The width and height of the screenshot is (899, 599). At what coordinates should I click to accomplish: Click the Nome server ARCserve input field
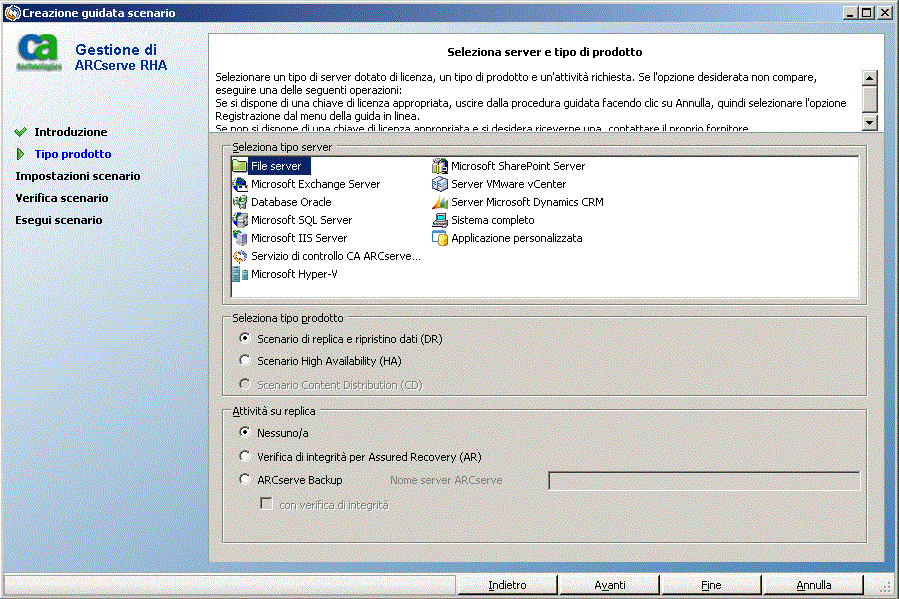(x=704, y=480)
